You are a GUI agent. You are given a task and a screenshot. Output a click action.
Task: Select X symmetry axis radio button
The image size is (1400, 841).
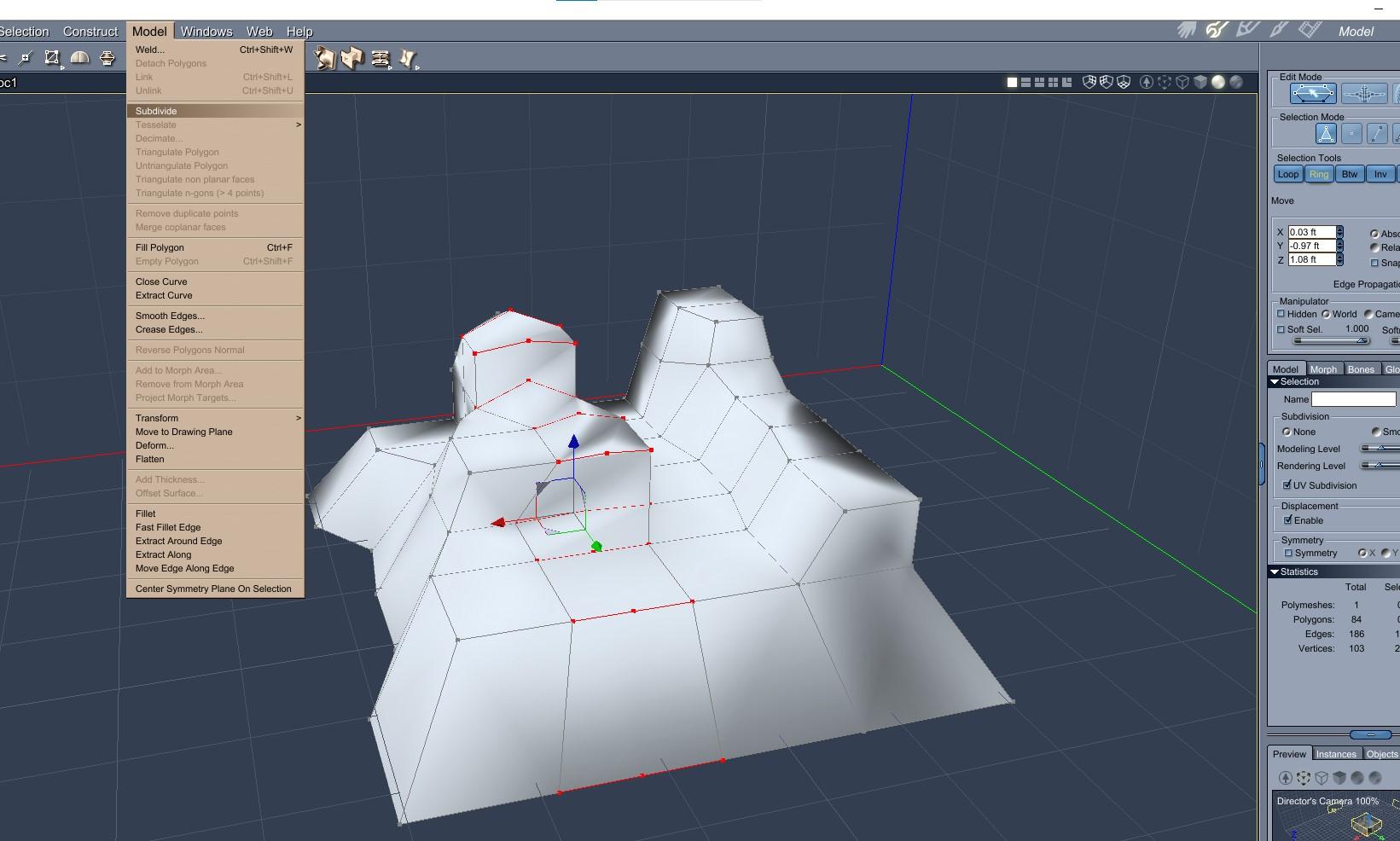pyautogui.click(x=1362, y=553)
